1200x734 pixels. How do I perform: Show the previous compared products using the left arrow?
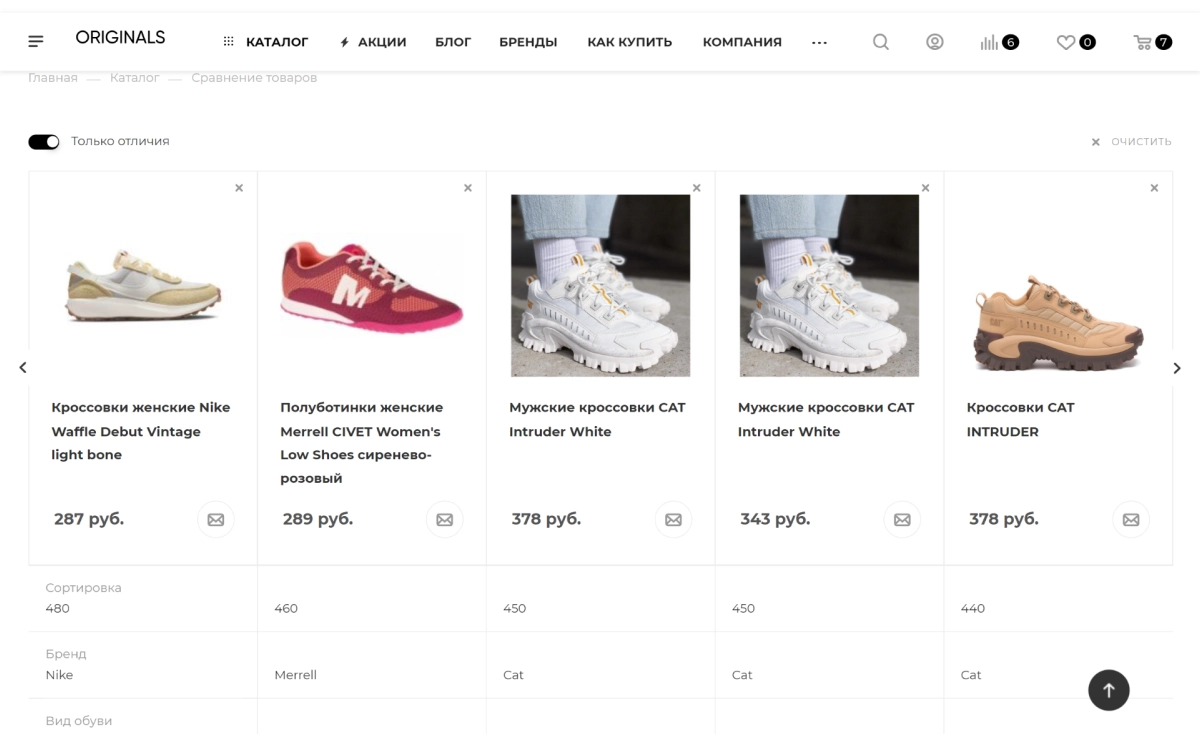point(23,368)
